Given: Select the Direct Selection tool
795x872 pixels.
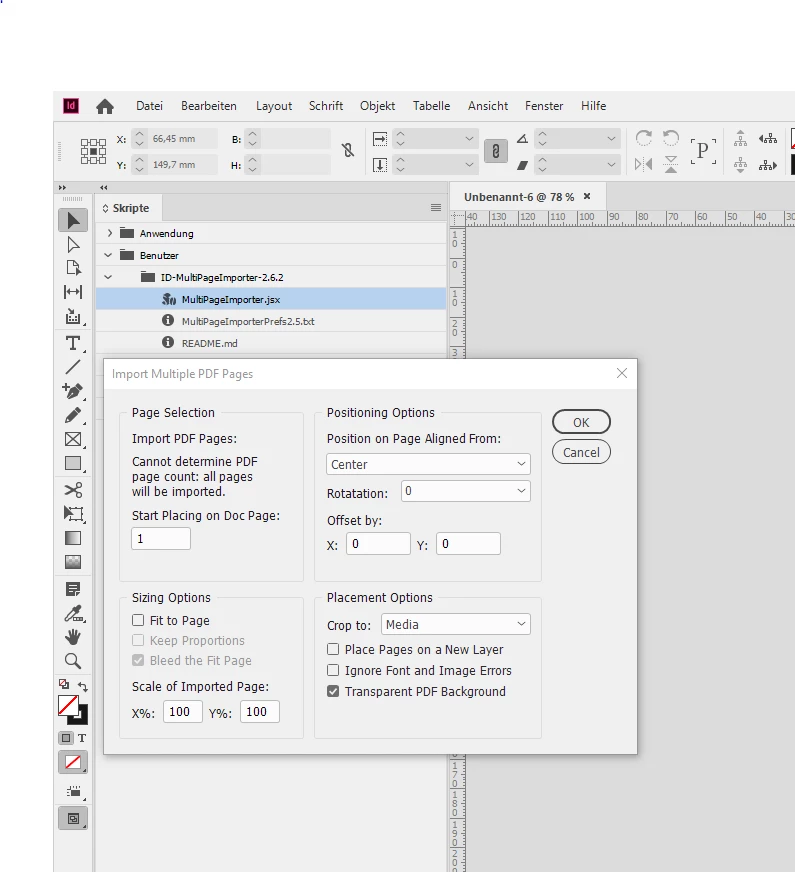Looking at the screenshot, I should [x=73, y=245].
